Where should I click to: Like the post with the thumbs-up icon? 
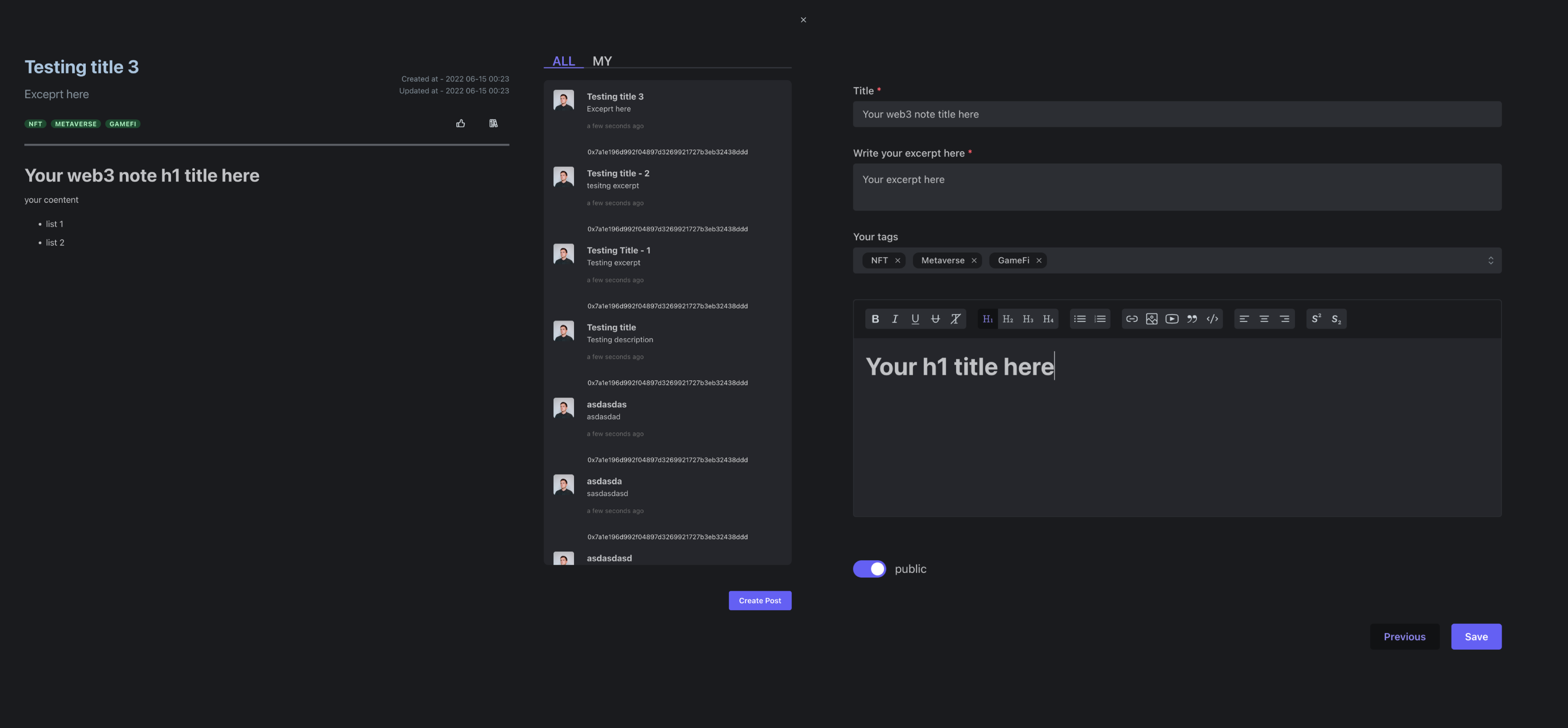click(461, 124)
